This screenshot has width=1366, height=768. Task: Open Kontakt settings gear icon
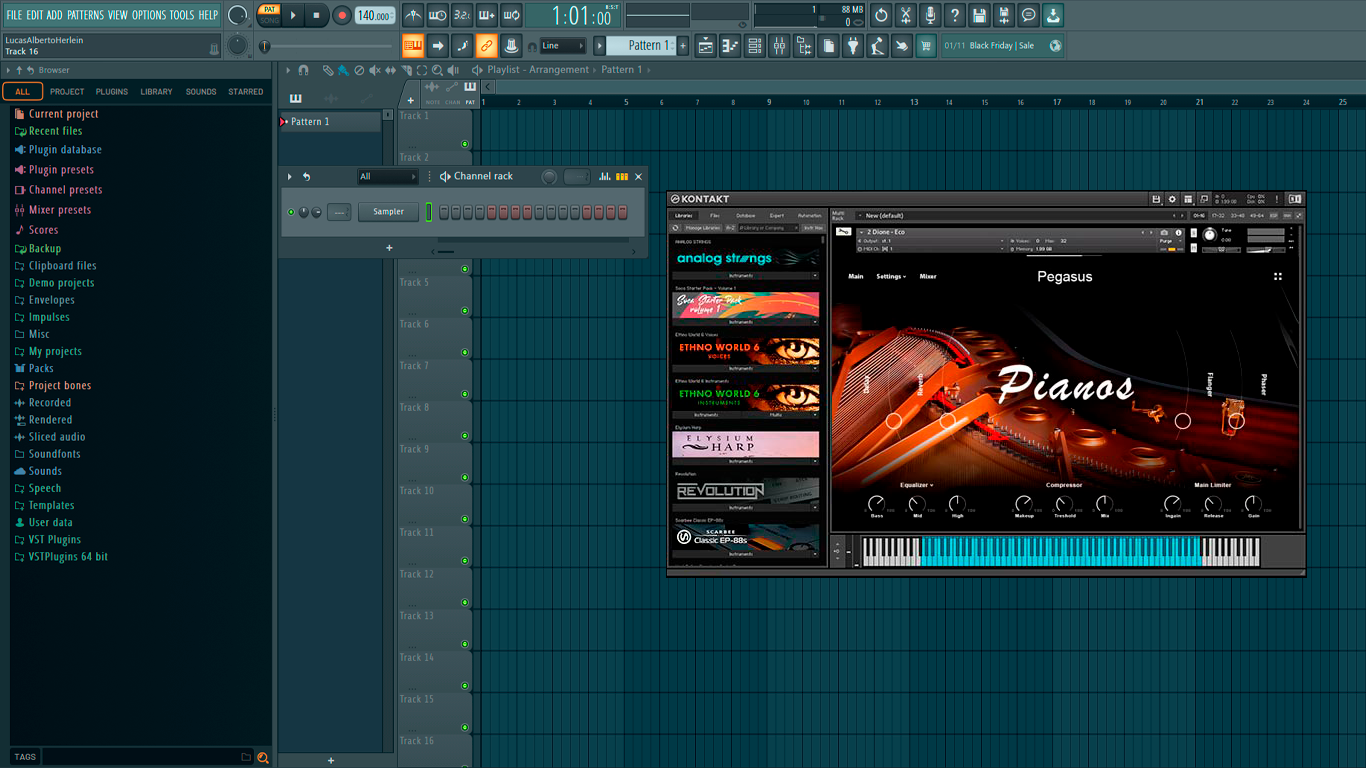pyautogui.click(x=1173, y=199)
